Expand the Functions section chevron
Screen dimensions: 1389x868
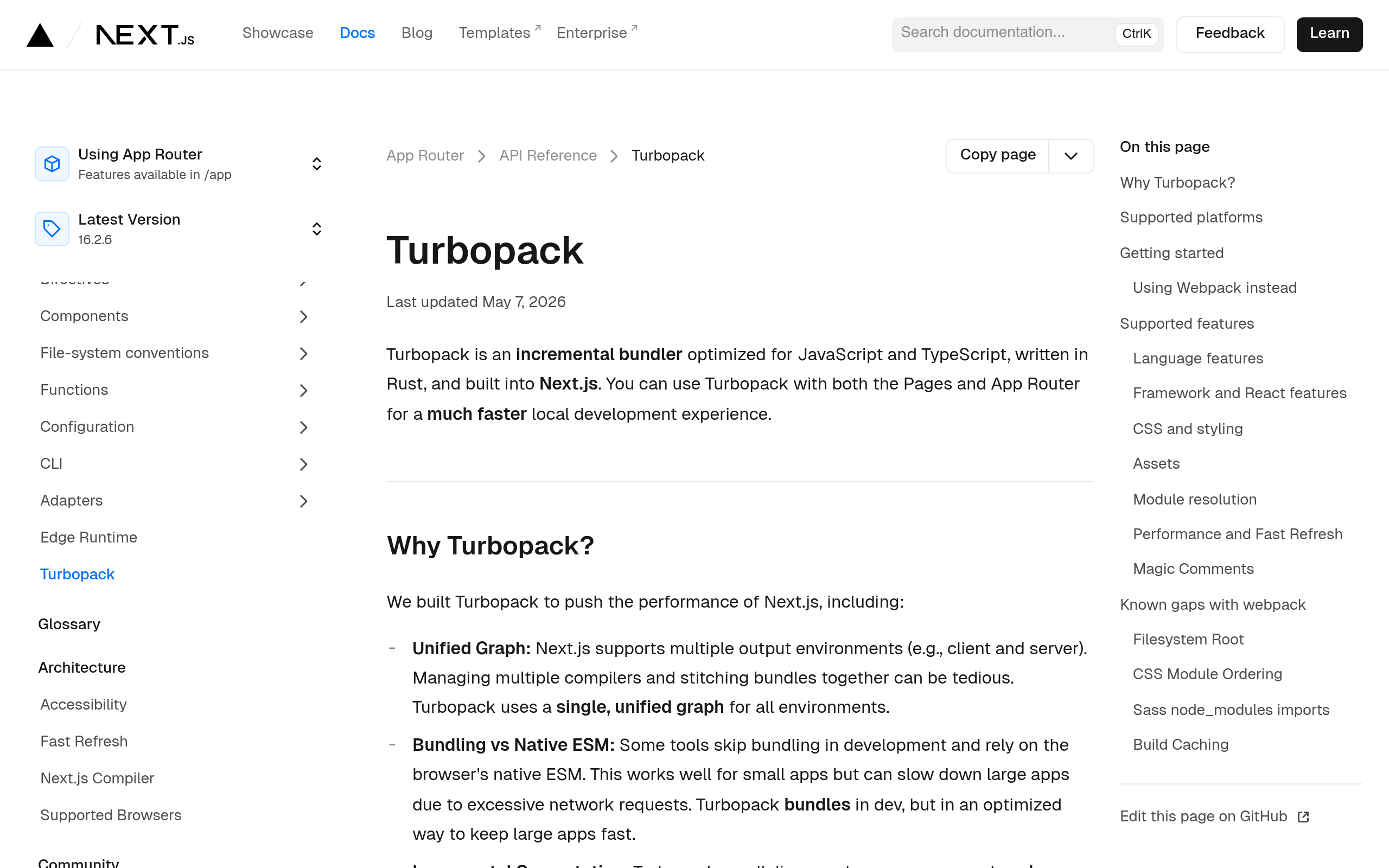point(304,391)
